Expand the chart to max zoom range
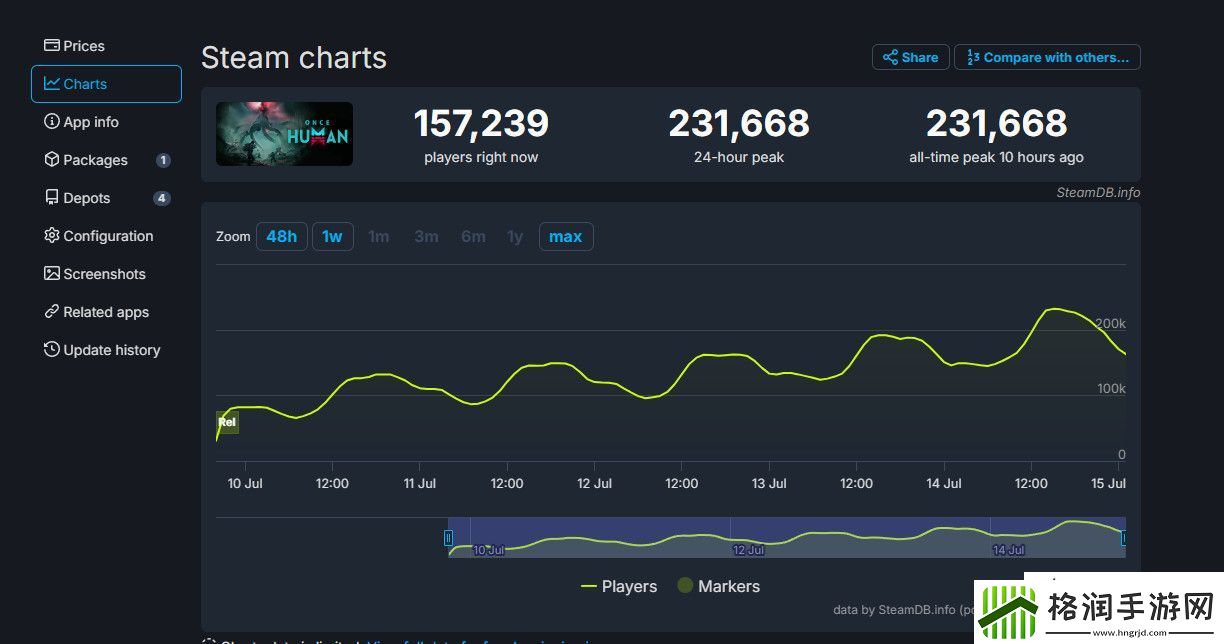The image size is (1224, 644). 566,236
